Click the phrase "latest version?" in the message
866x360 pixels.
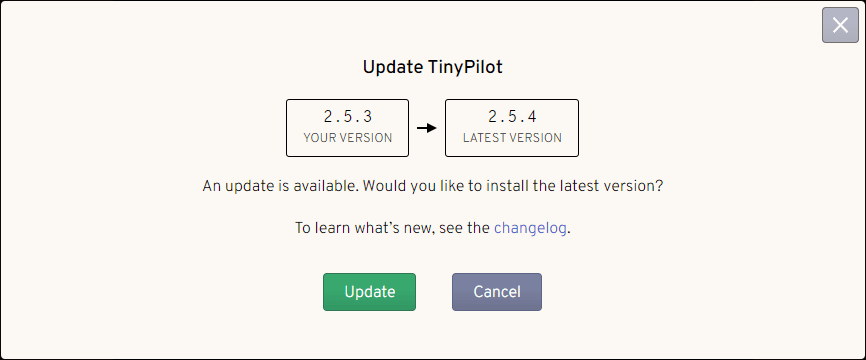click(610, 186)
